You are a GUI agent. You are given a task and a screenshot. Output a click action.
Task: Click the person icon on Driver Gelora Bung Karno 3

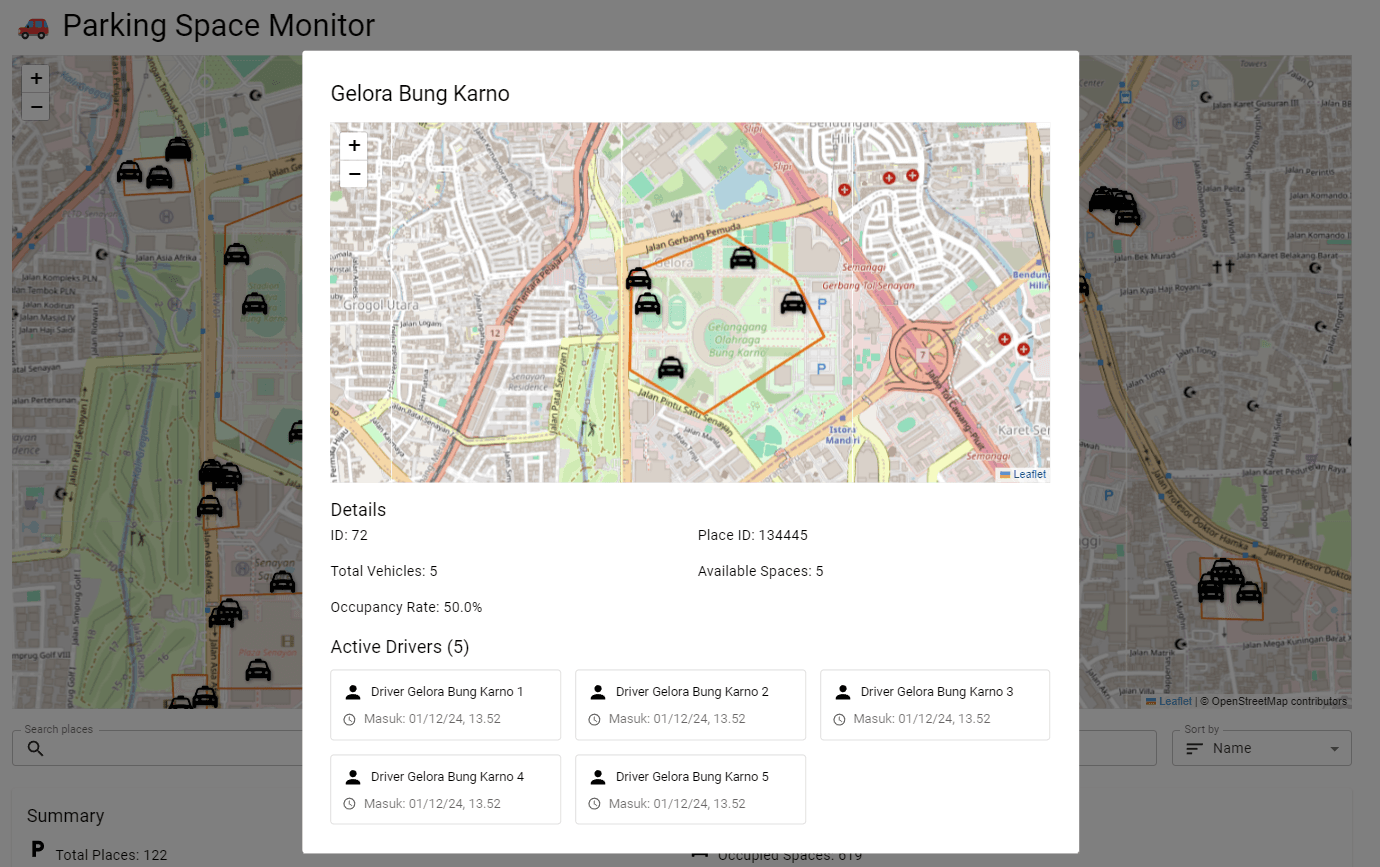842,691
